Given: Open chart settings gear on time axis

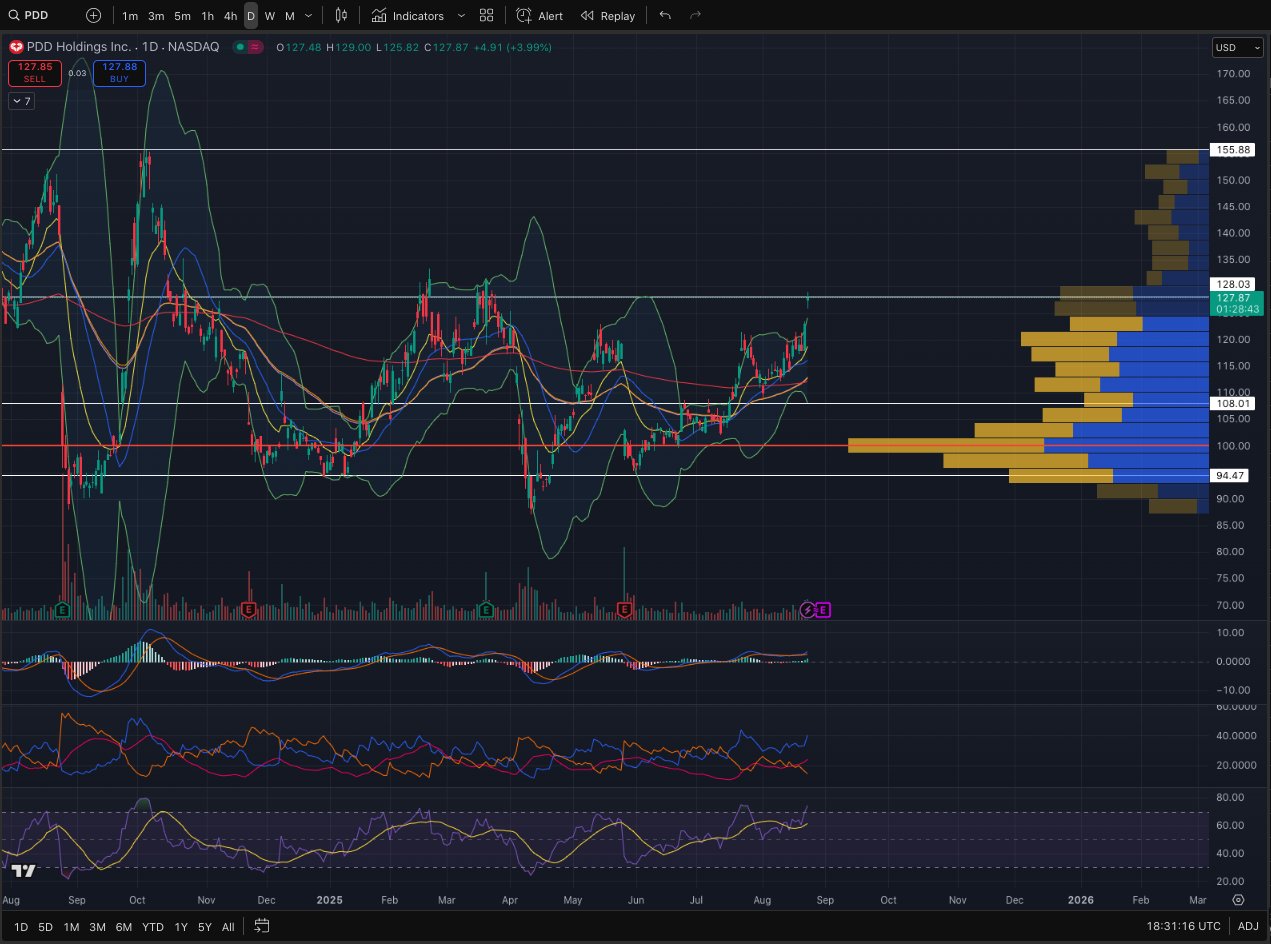Looking at the screenshot, I should 1238,899.
